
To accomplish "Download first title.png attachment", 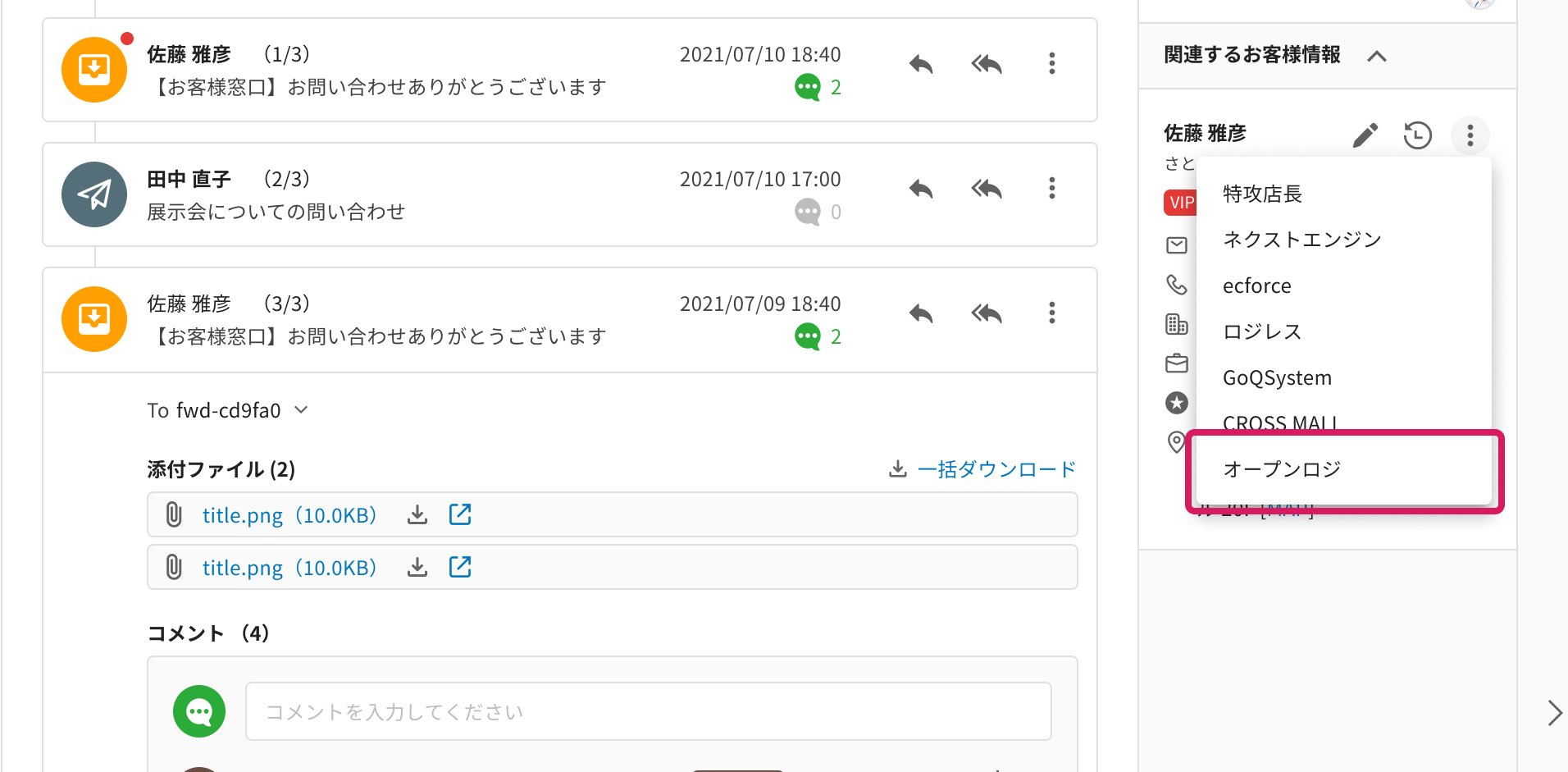I will tap(417, 514).
